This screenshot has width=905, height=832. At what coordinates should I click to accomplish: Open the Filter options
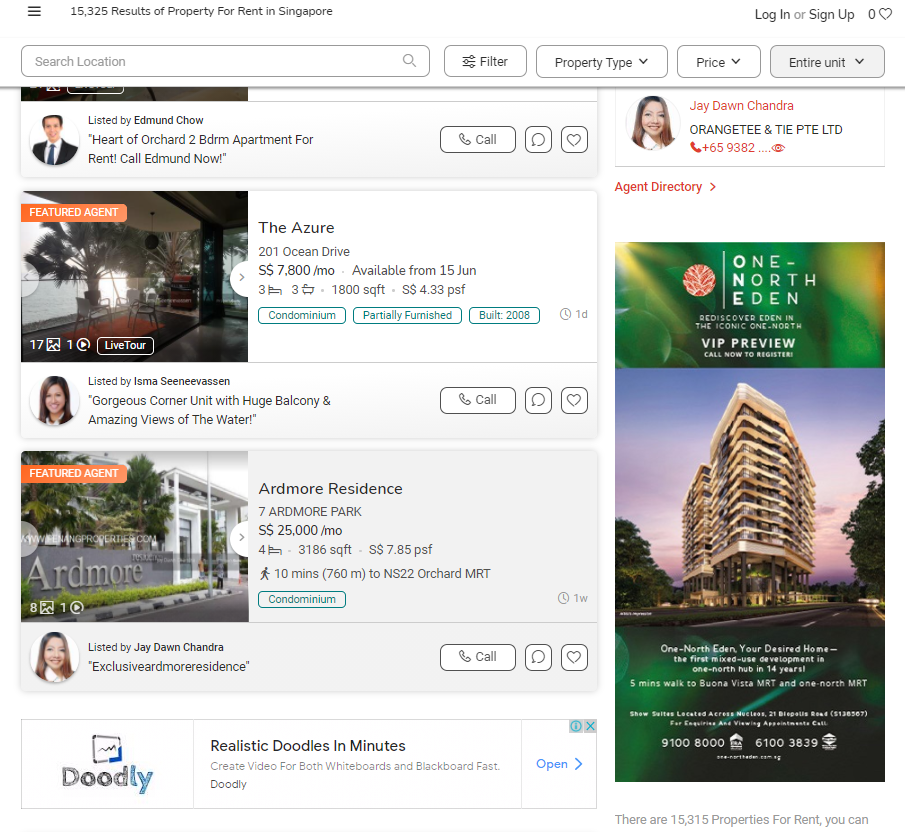tap(485, 62)
